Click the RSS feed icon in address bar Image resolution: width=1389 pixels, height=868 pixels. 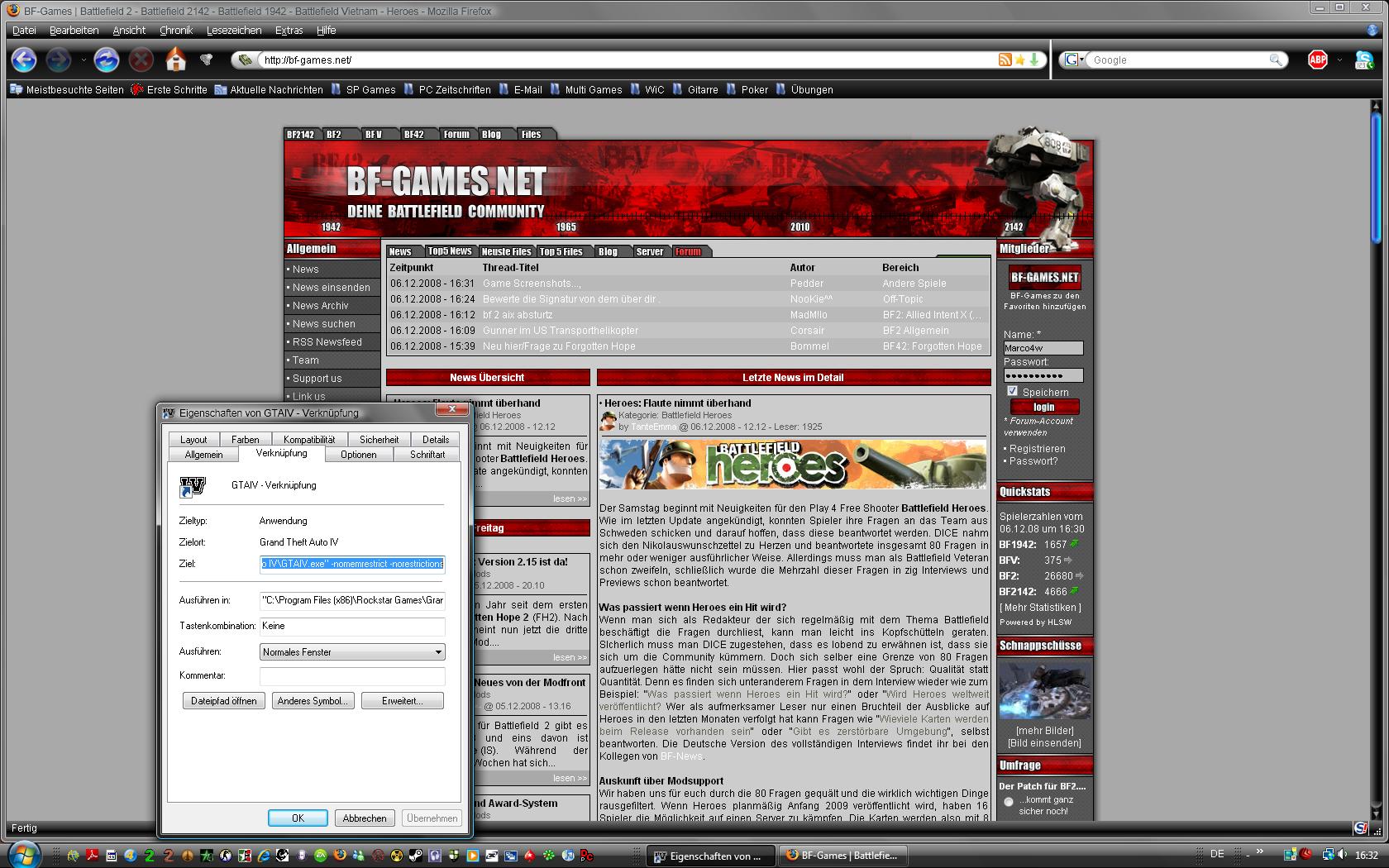[x=1005, y=60]
